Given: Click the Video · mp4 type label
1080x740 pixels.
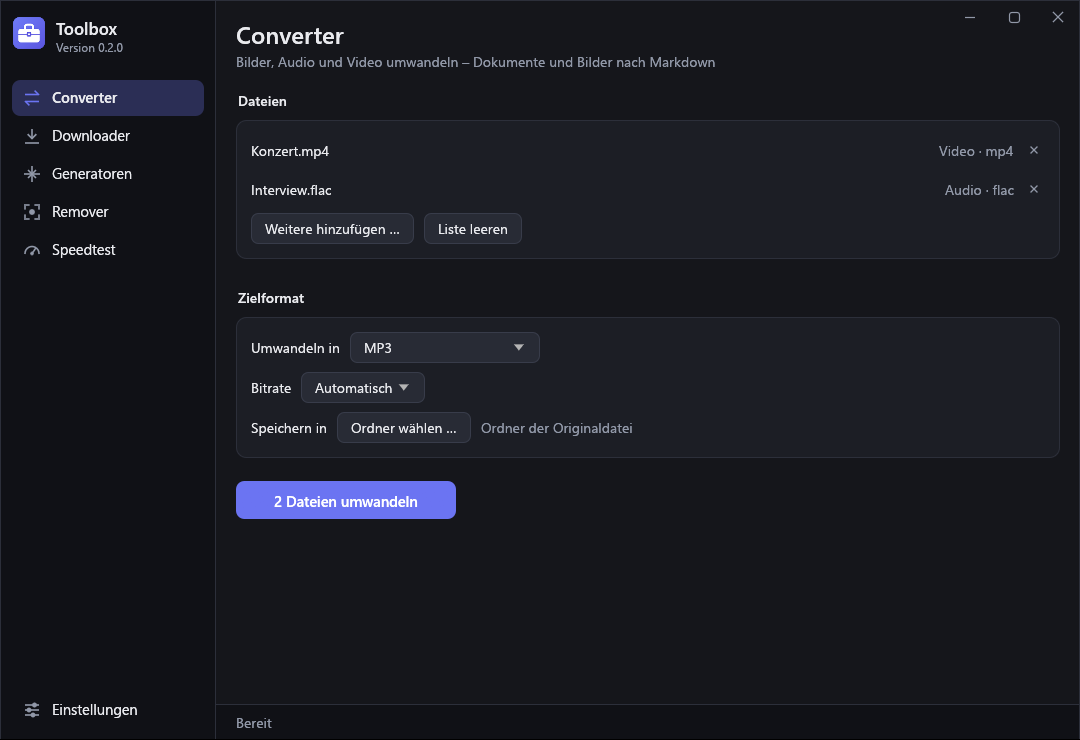Looking at the screenshot, I should [975, 151].
